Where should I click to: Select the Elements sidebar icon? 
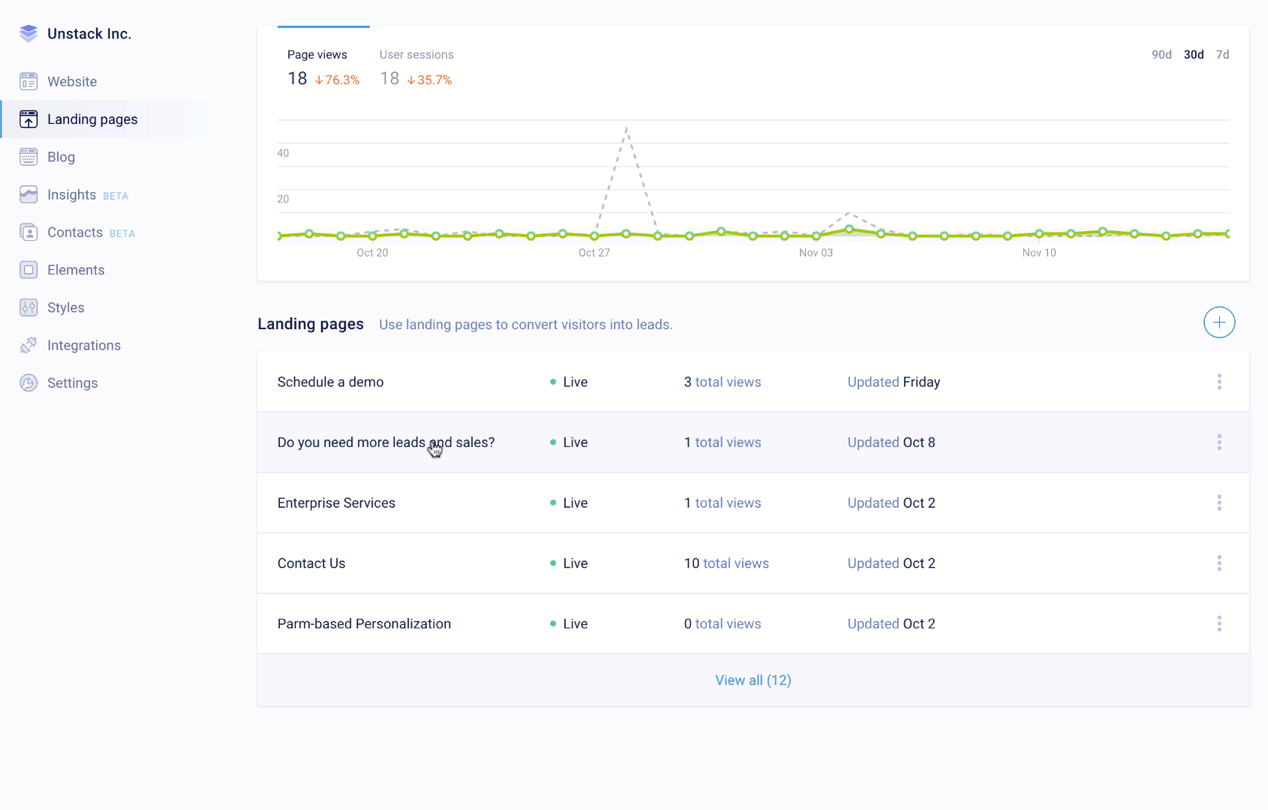28,269
